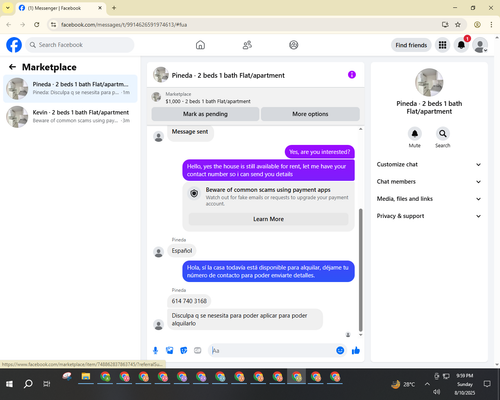Viewport: 500px width, 400px height.
Task: Go back using the Marketplace back arrow
Action: click(12, 67)
